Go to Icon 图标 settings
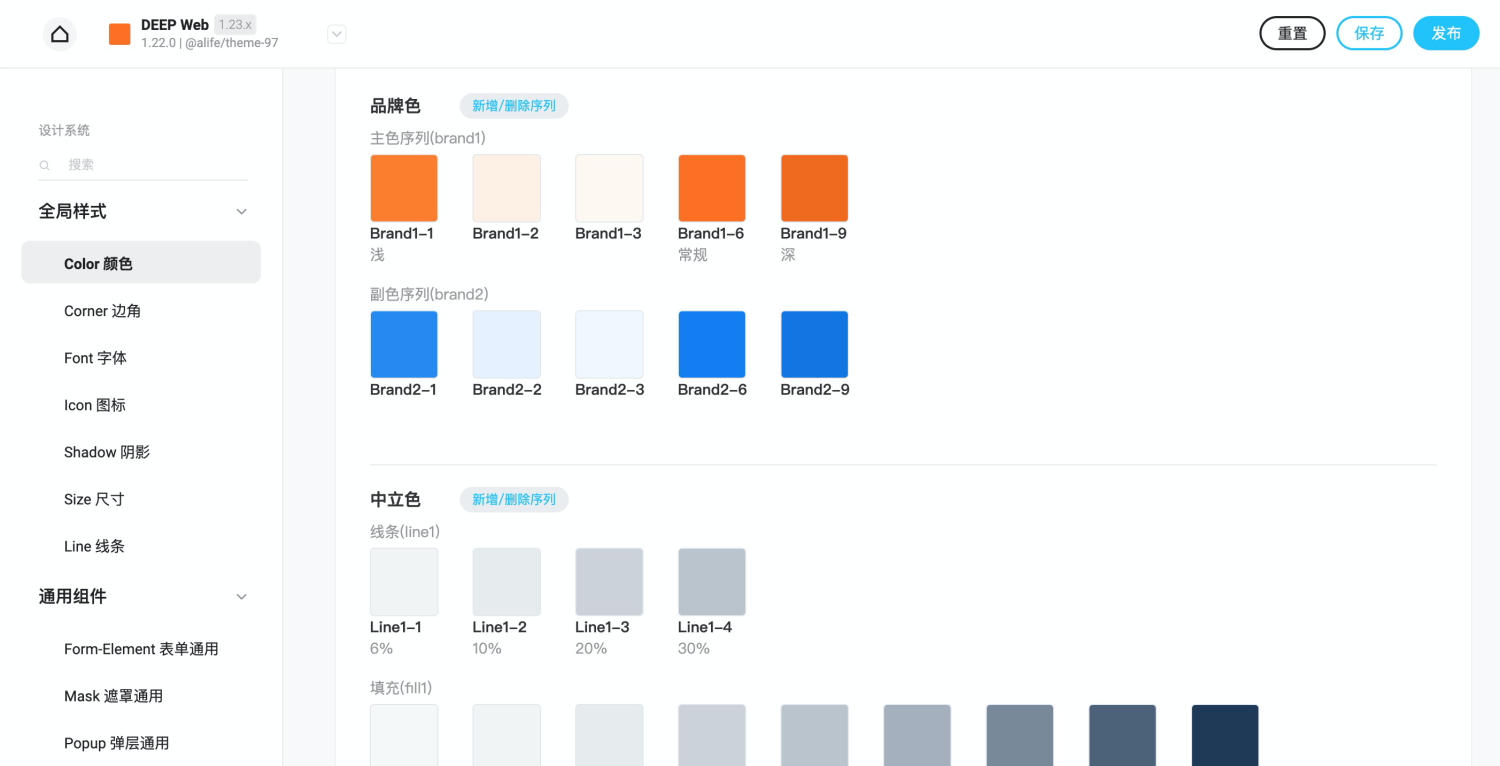This screenshot has height=766, width=1500. click(x=95, y=405)
